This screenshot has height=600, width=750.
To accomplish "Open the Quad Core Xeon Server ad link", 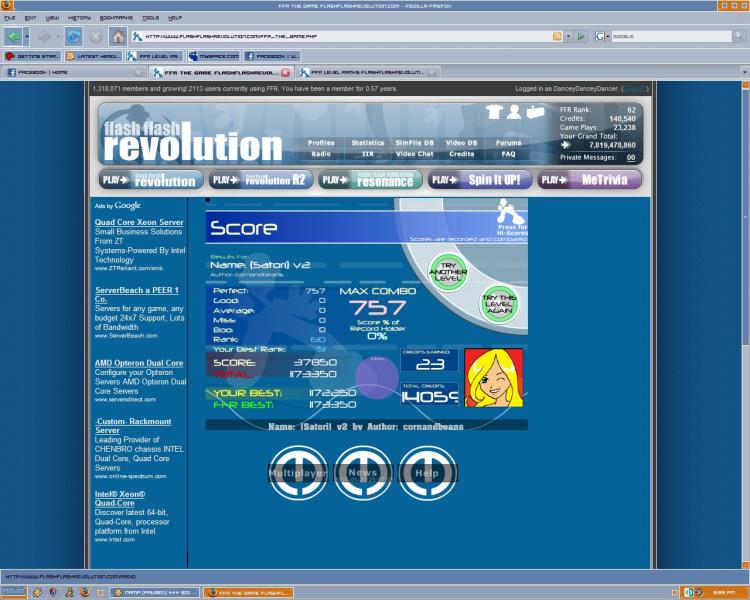I will click(139, 222).
